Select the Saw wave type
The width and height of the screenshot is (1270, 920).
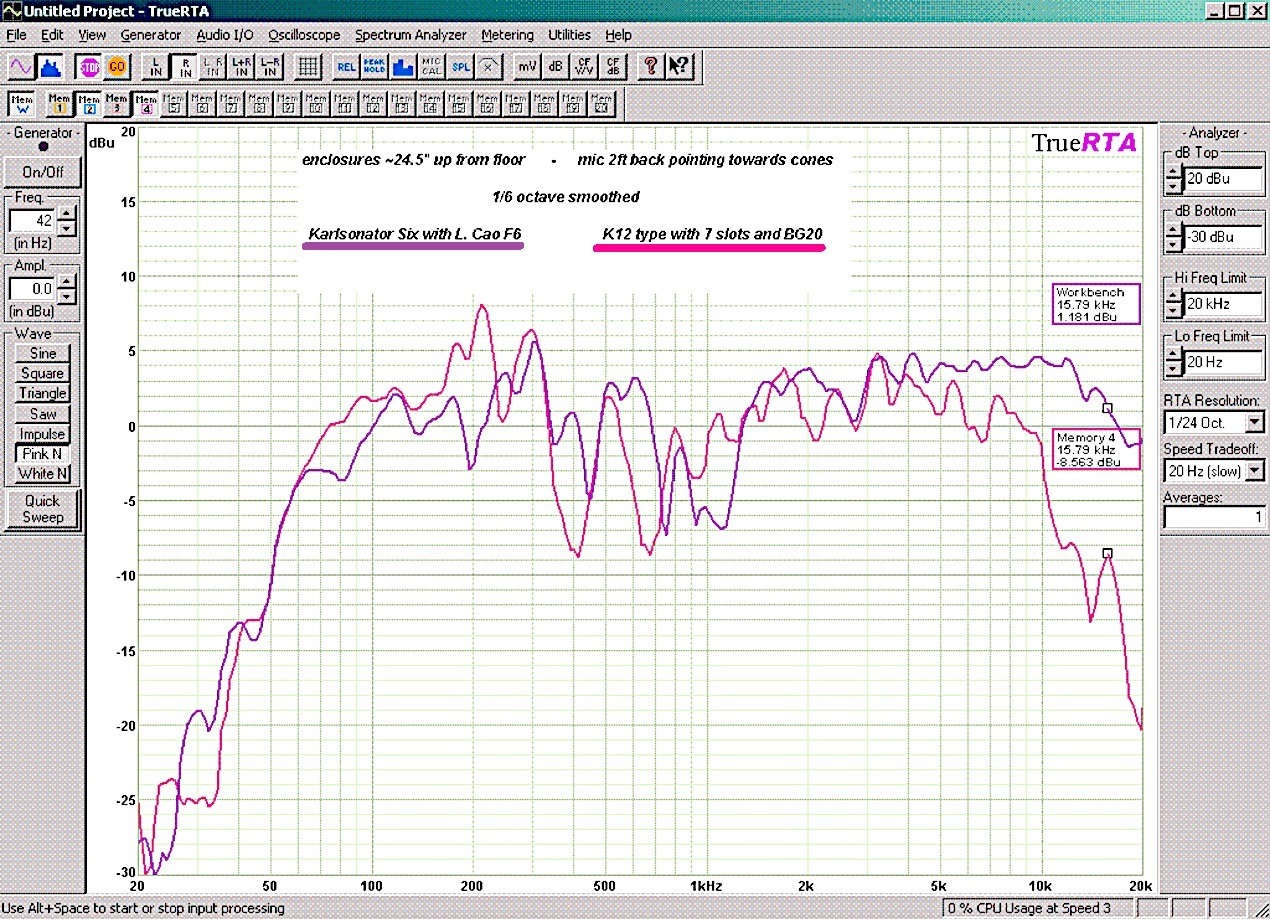(43, 413)
